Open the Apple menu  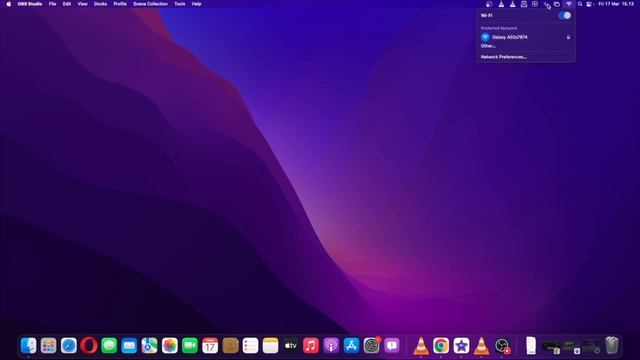point(9,4)
